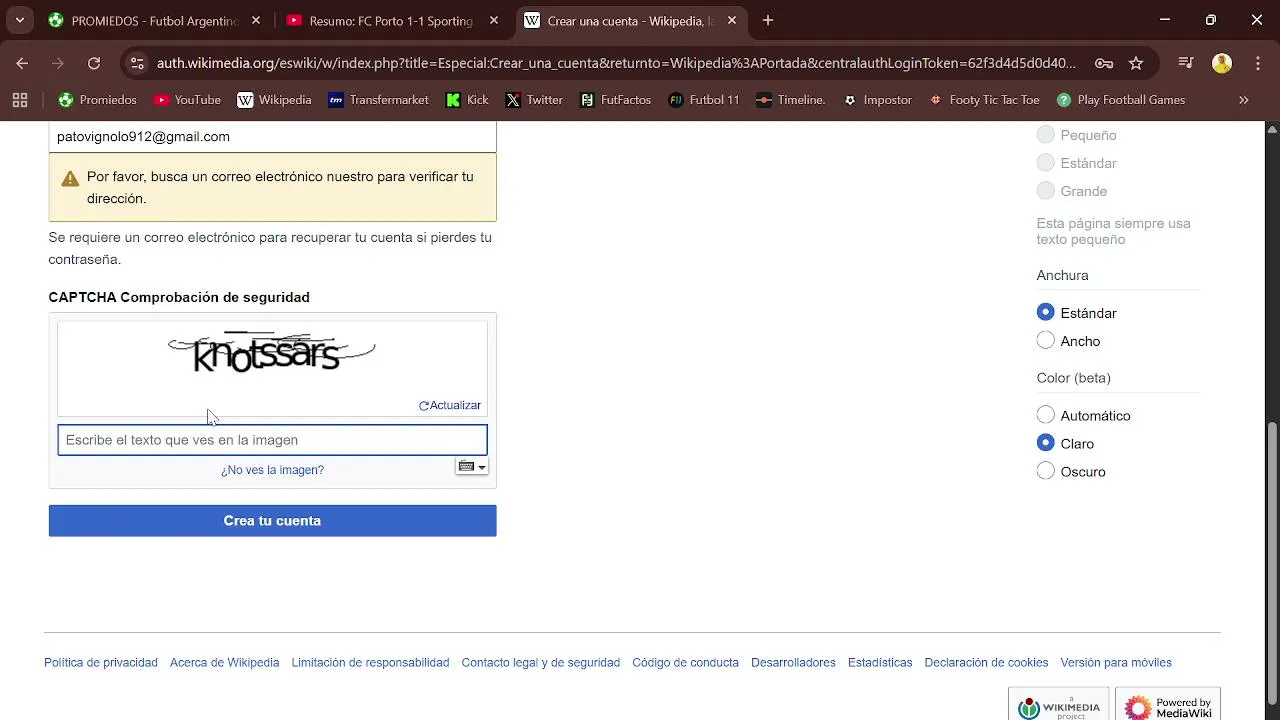This screenshot has width=1280, height=720.
Task: Open the Timeline bookmark
Action: pos(790,100)
